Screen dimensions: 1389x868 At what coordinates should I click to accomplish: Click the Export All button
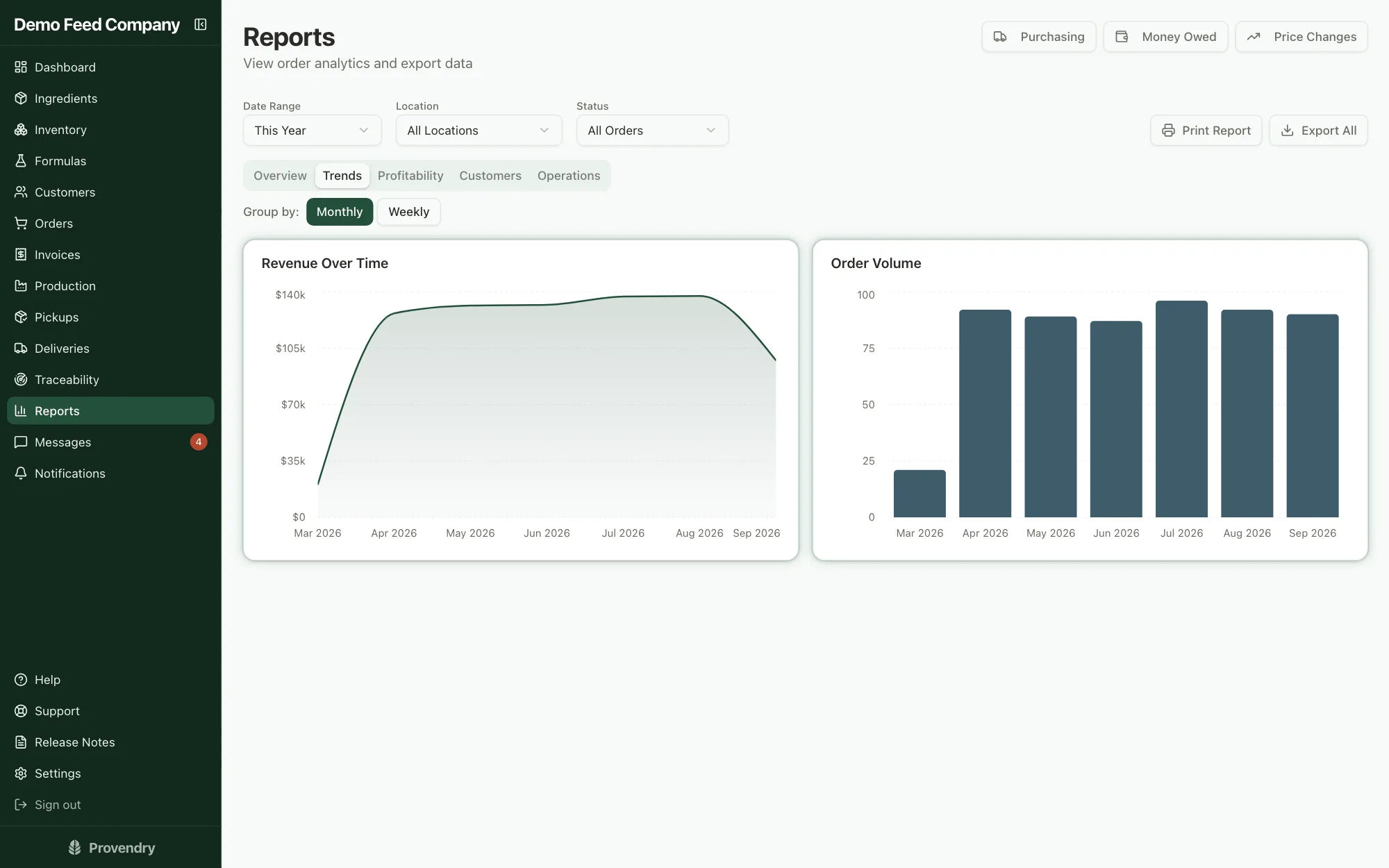tap(1319, 131)
